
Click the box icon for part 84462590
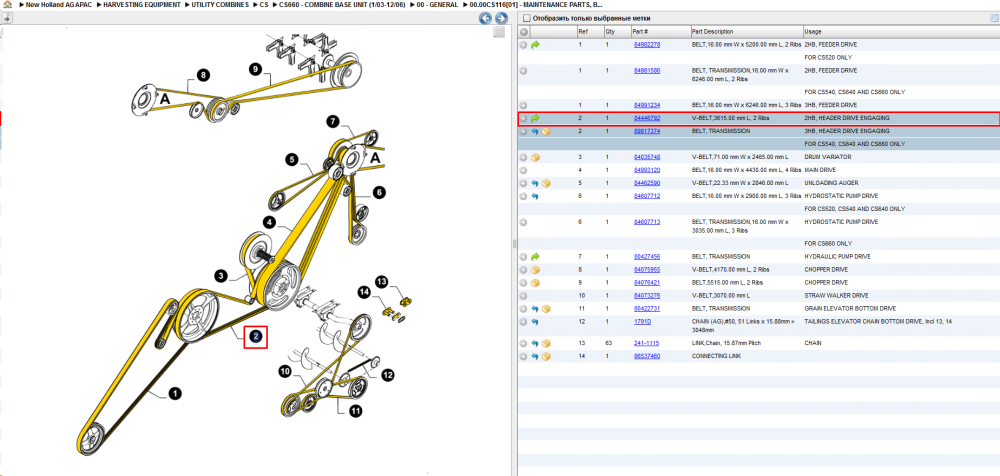click(x=546, y=183)
